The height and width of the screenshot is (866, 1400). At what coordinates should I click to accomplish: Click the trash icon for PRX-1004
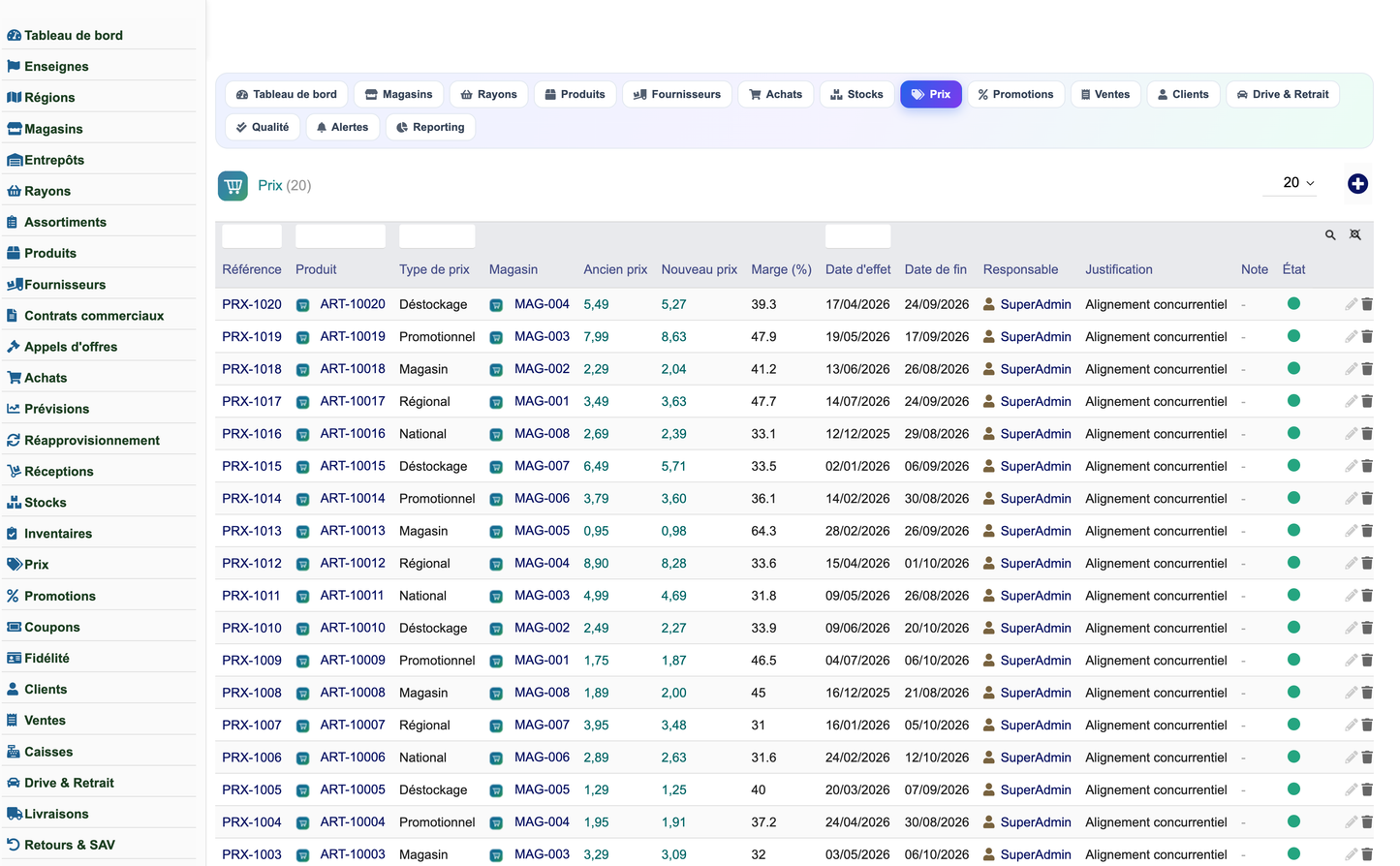(1367, 822)
